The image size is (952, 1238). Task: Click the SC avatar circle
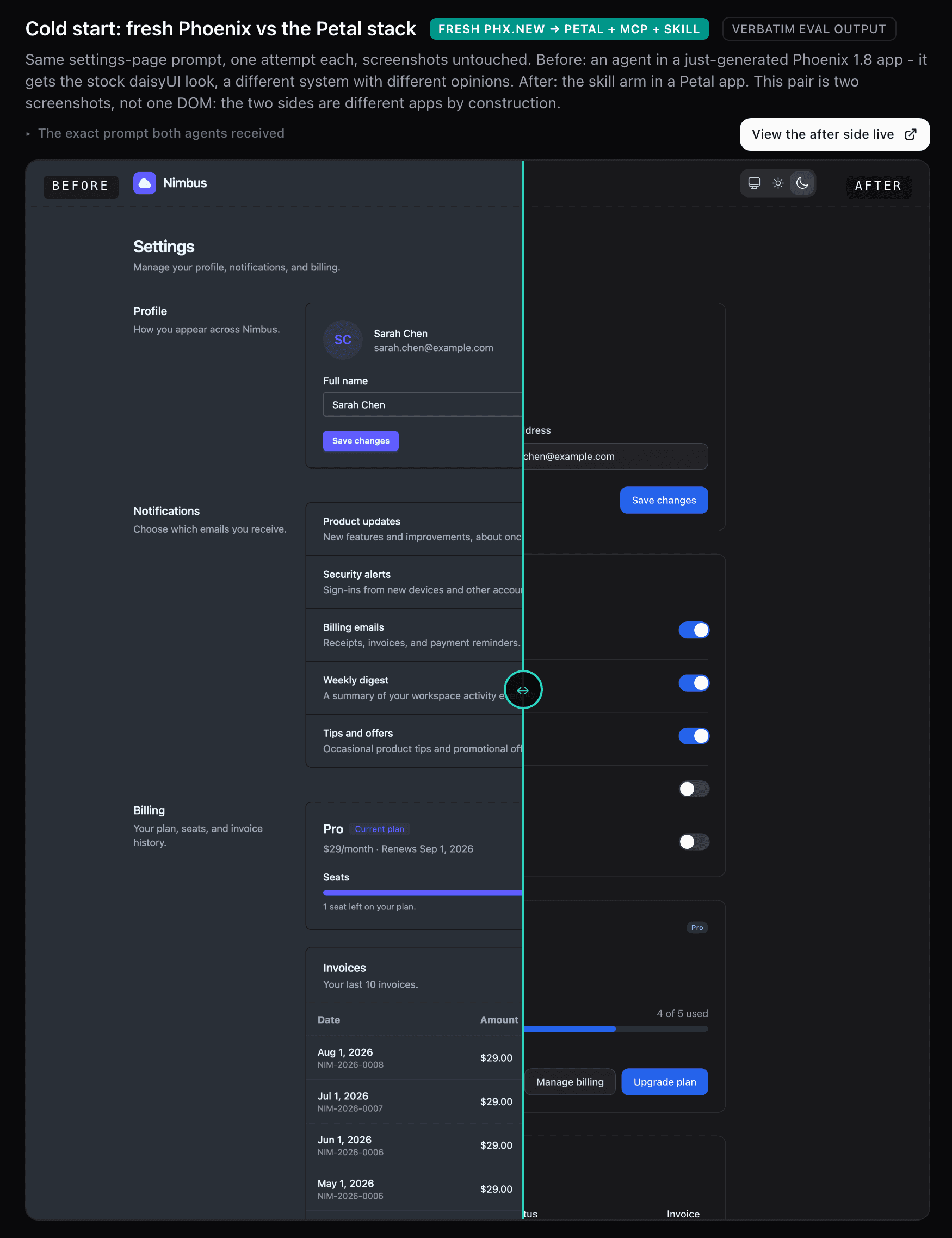coord(343,340)
